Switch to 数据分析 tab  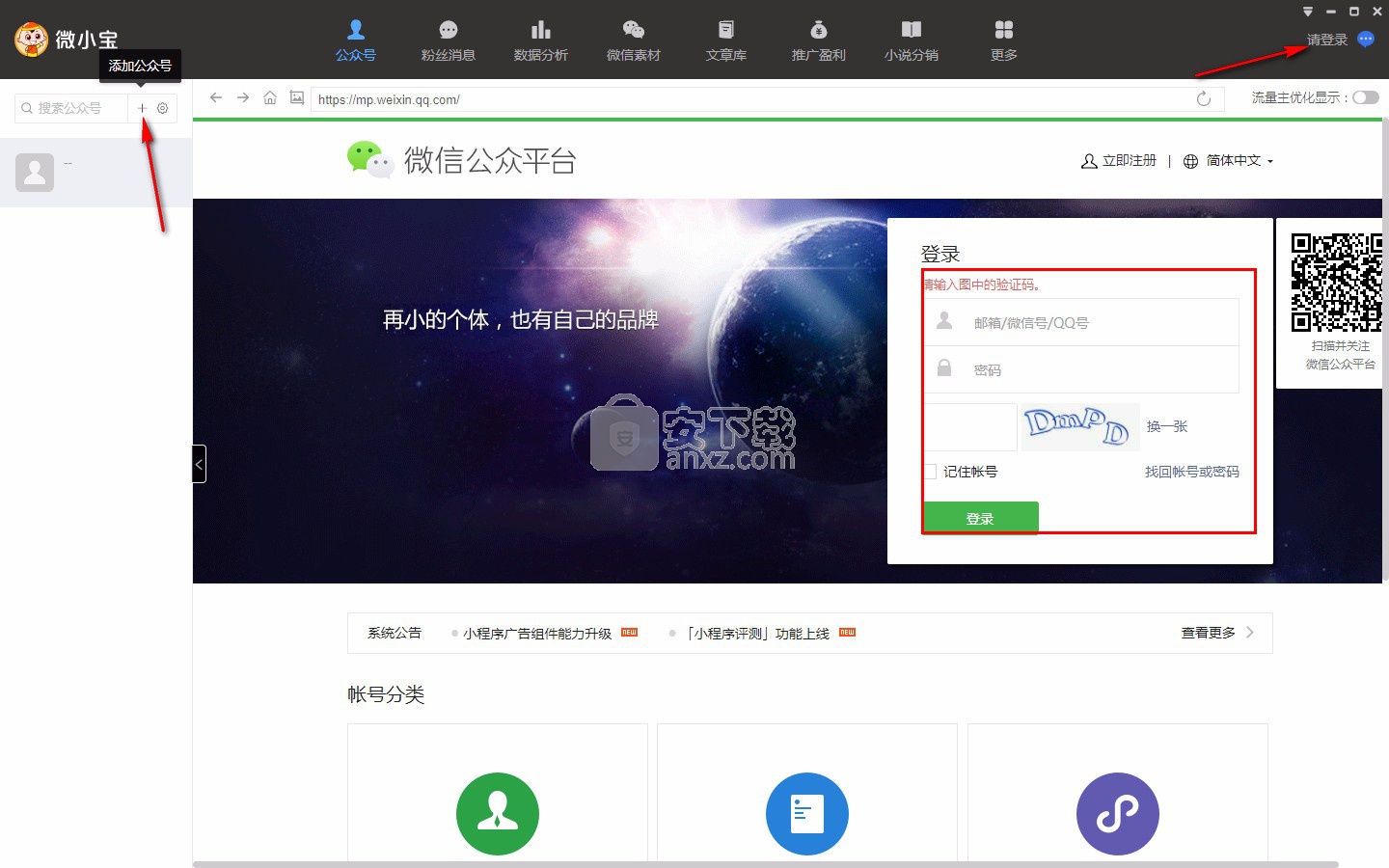(541, 41)
